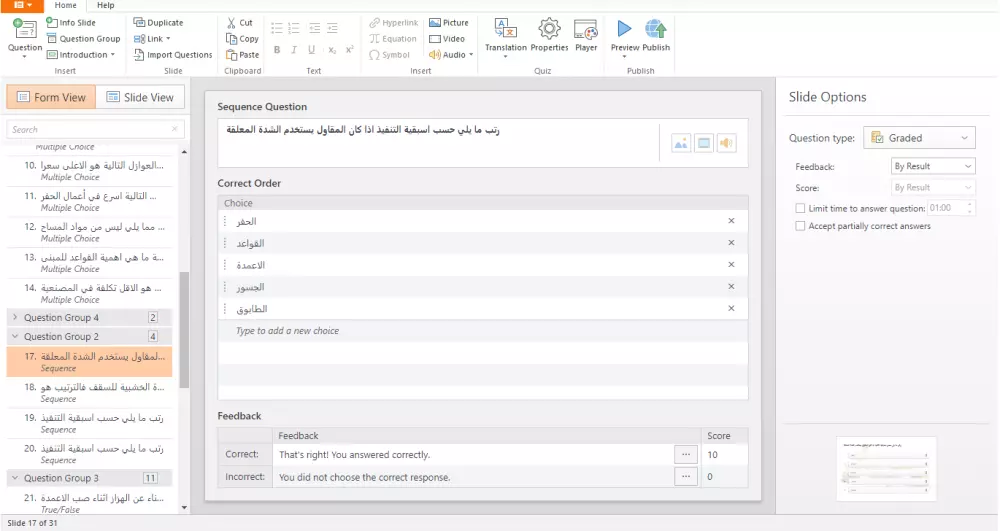1000x531 pixels.
Task: Open the Feedback By Result dropdown
Action: 932,166
